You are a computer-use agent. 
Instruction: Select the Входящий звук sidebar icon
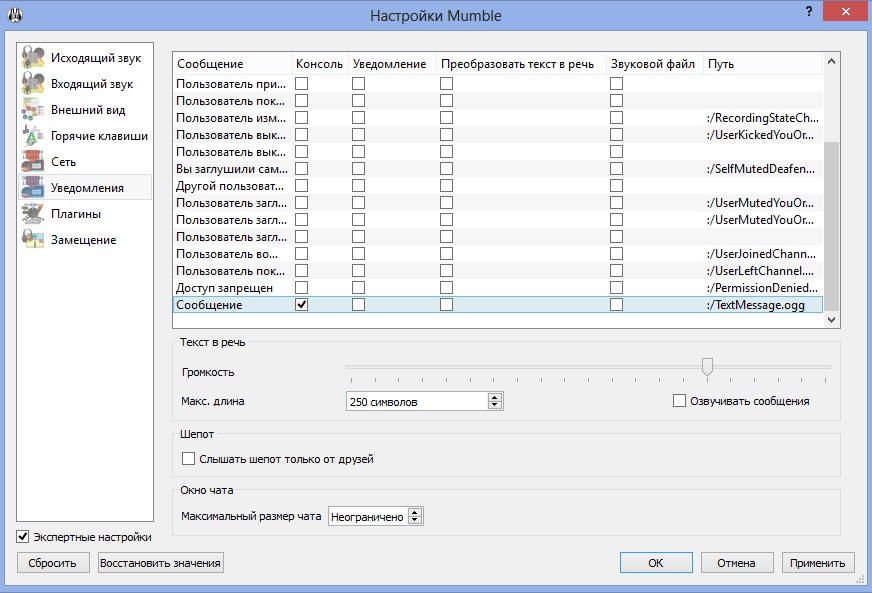(x=33, y=84)
